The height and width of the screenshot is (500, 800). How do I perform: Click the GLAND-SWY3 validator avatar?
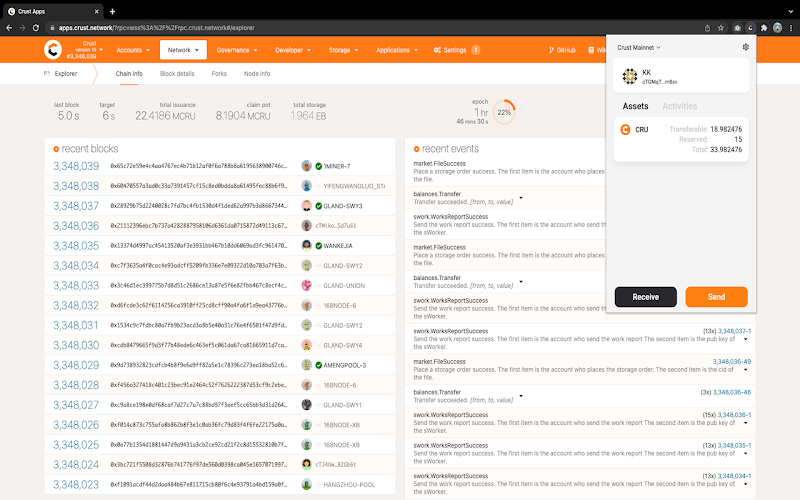pyautogui.click(x=306, y=206)
